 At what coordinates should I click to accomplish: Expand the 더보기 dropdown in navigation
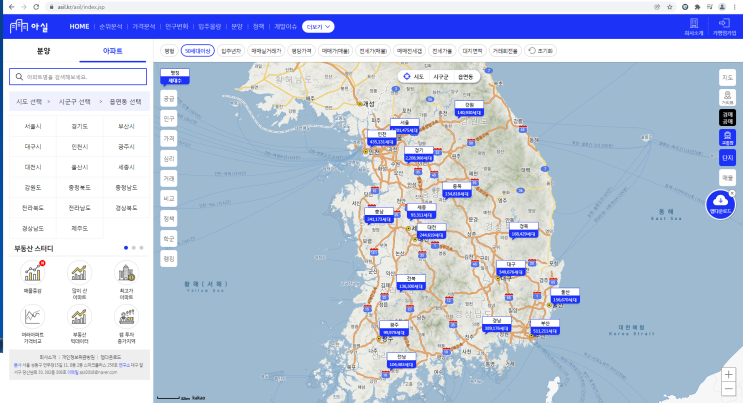point(318,27)
